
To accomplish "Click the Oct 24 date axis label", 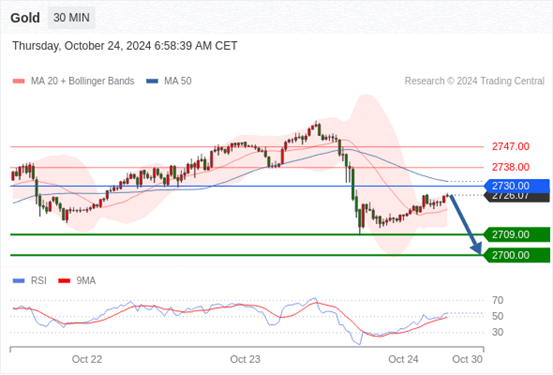I will pyautogui.click(x=403, y=359).
